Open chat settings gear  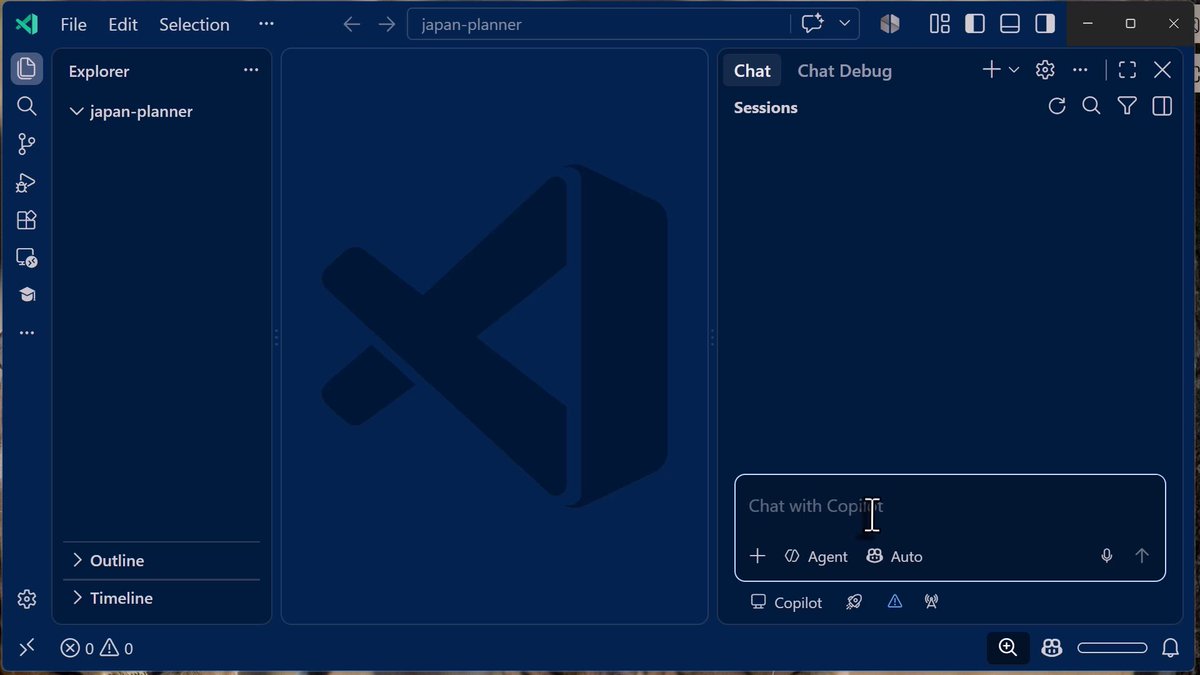[1045, 70]
